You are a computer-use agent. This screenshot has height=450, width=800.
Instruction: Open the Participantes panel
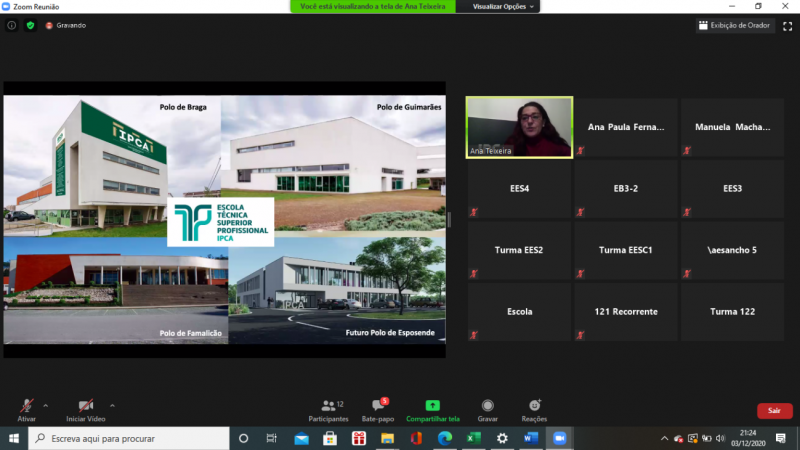pos(329,410)
